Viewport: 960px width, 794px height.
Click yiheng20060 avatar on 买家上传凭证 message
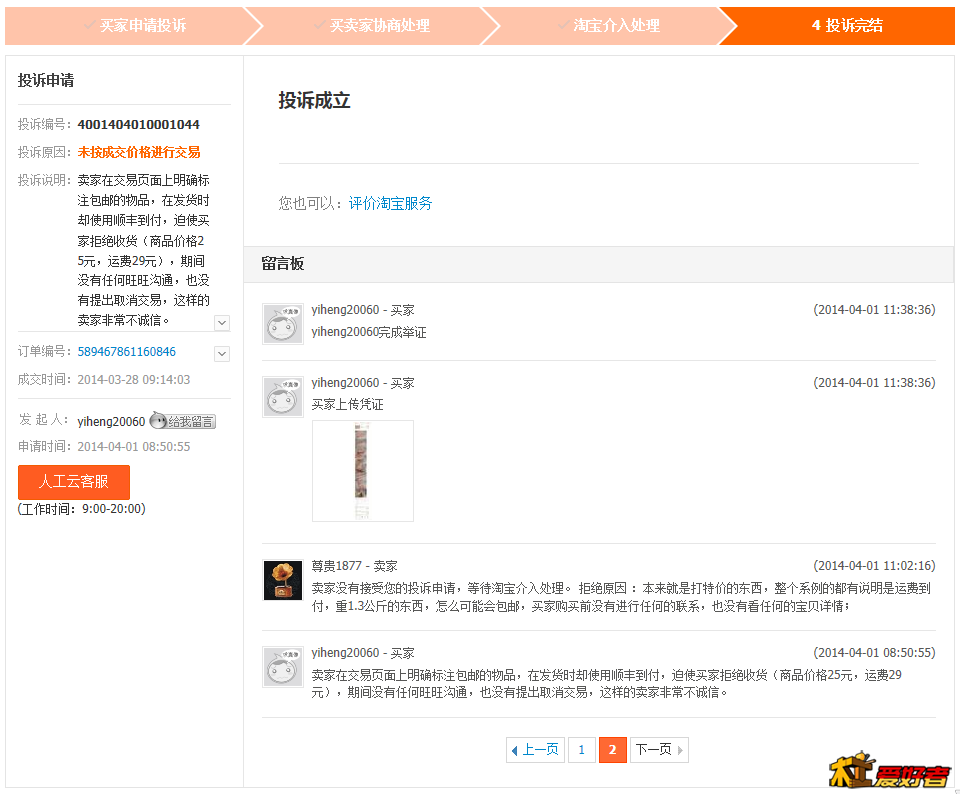(283, 397)
